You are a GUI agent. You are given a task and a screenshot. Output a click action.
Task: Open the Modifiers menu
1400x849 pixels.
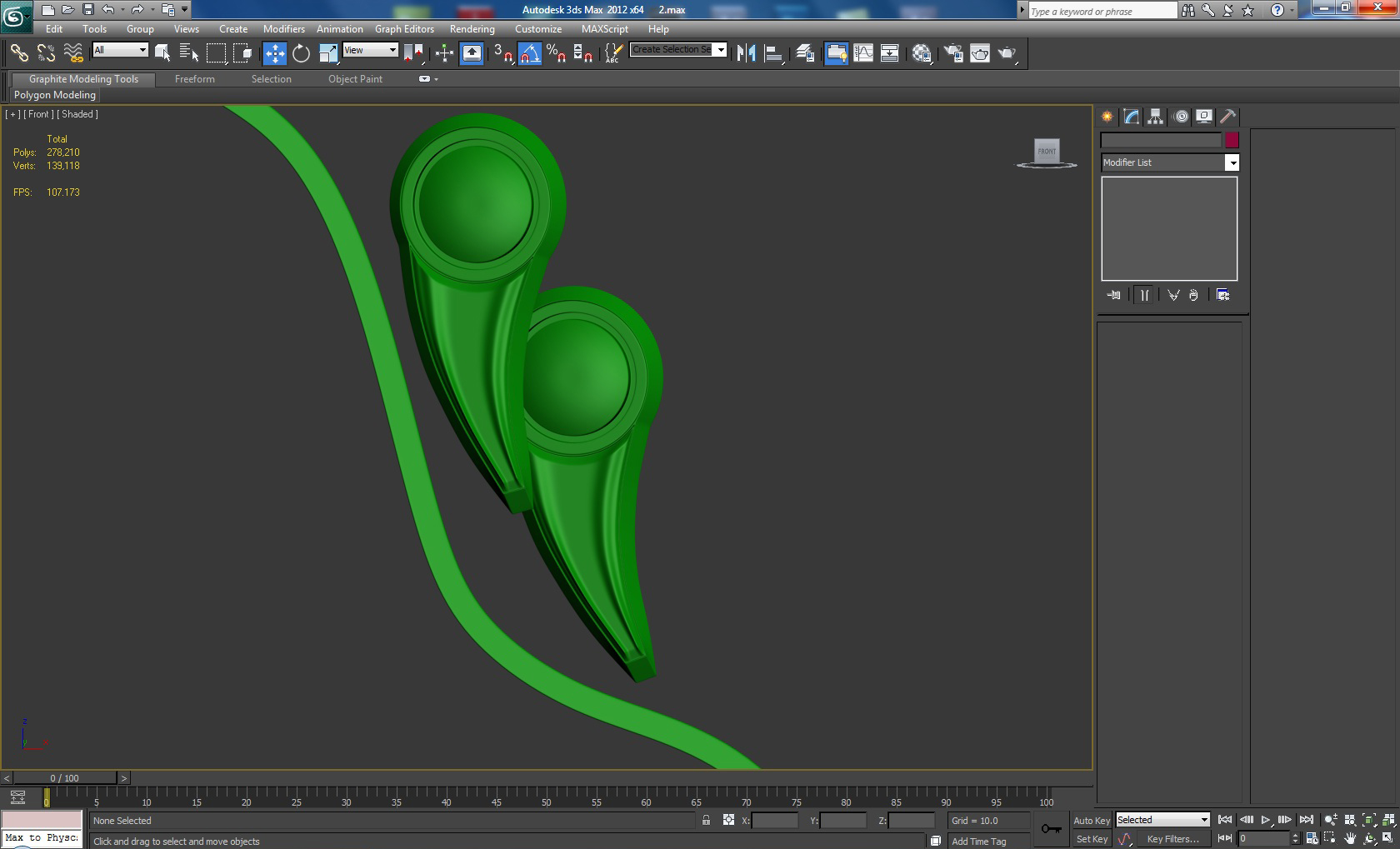click(x=284, y=28)
